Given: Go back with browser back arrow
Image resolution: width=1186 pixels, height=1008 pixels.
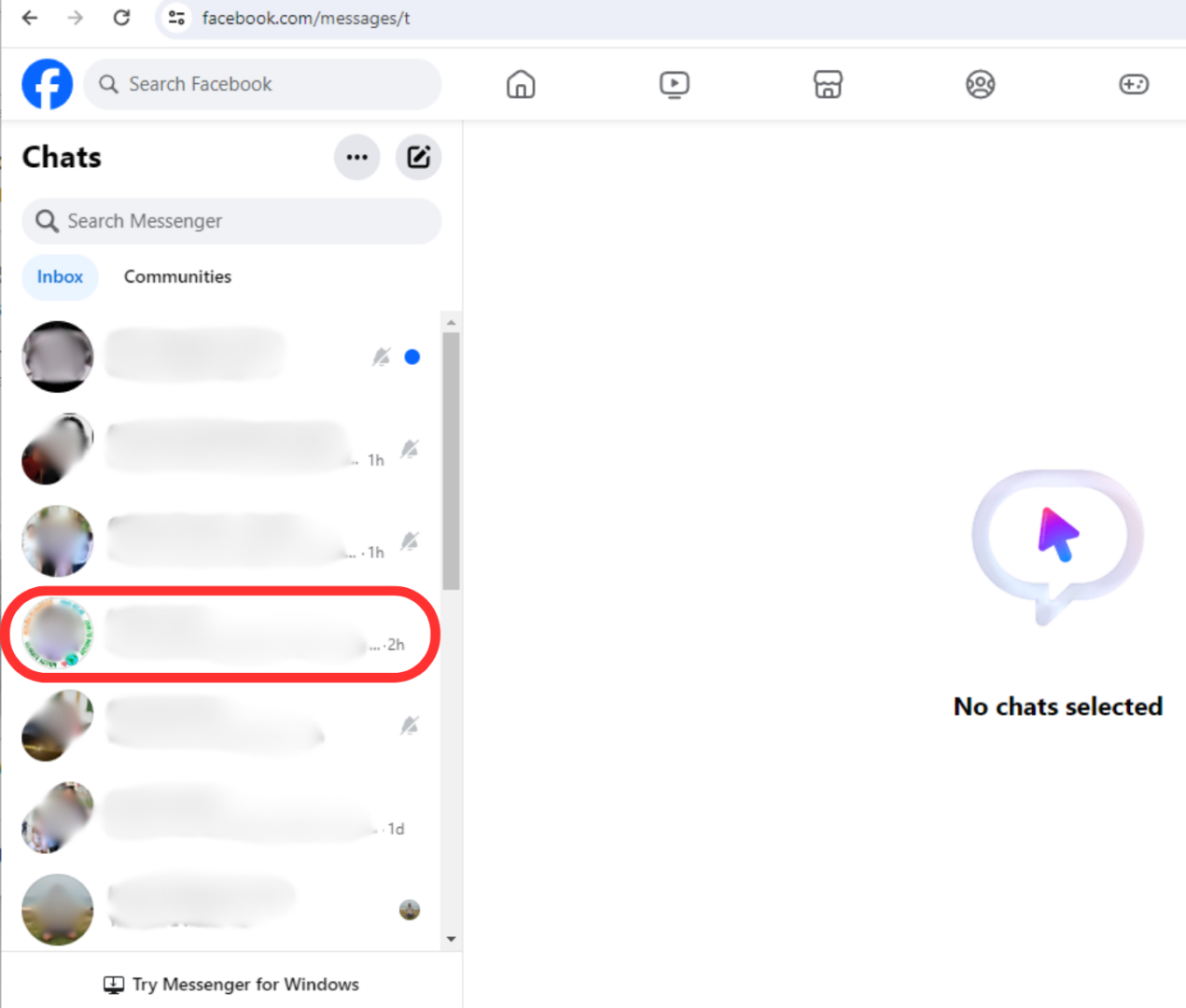Looking at the screenshot, I should 30,18.
